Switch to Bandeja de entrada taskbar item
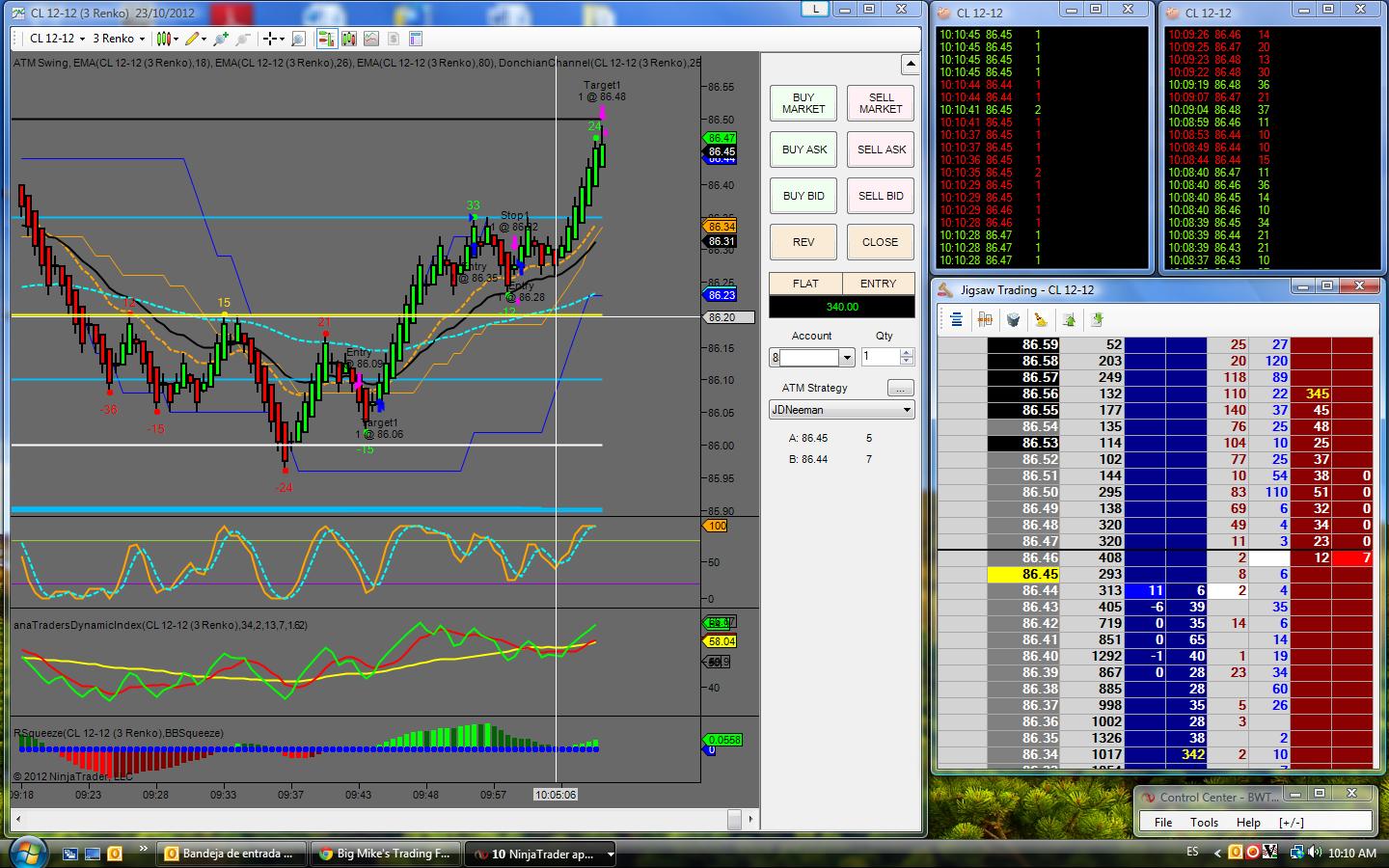Image resolution: width=1389 pixels, height=868 pixels. coord(231,854)
